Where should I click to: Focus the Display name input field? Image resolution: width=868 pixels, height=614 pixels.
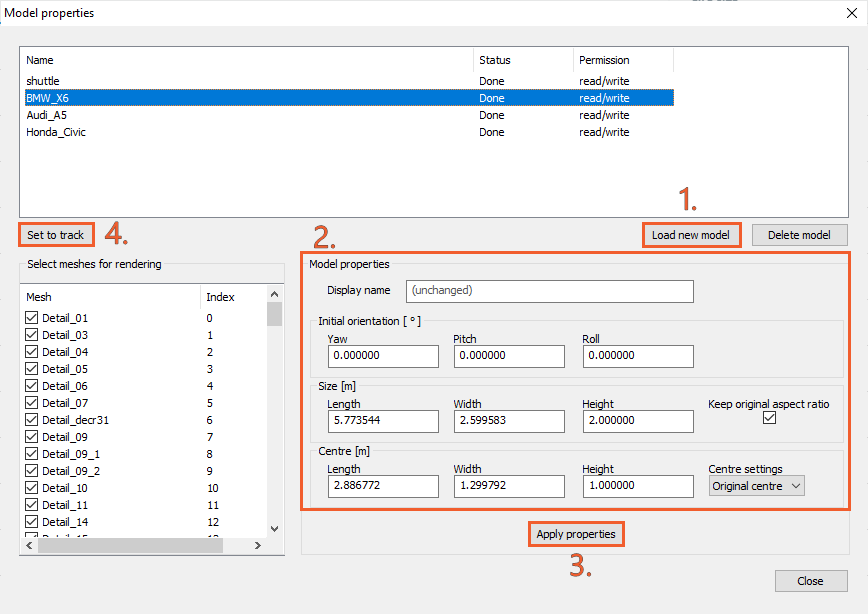550,291
